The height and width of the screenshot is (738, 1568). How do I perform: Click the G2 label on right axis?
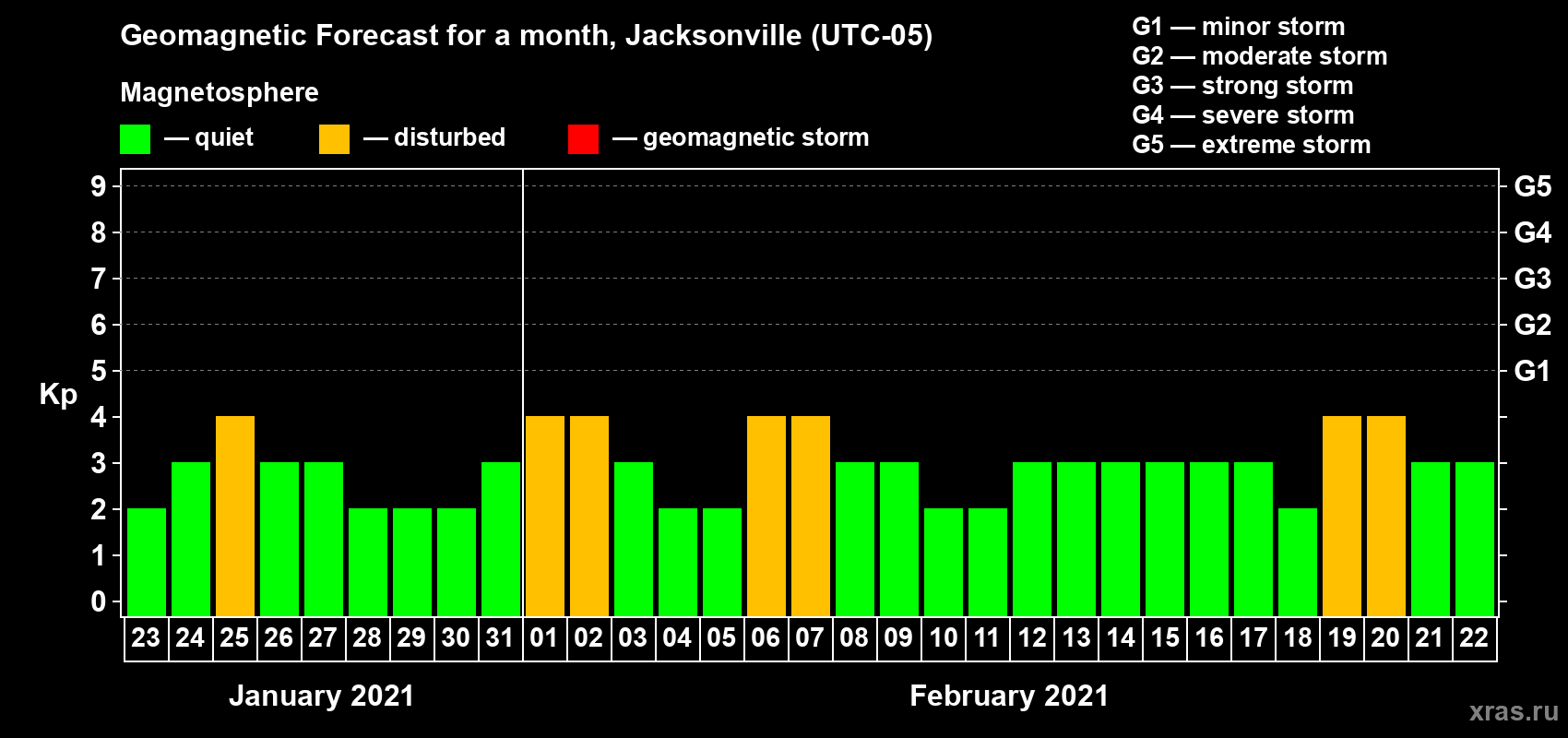1533,325
